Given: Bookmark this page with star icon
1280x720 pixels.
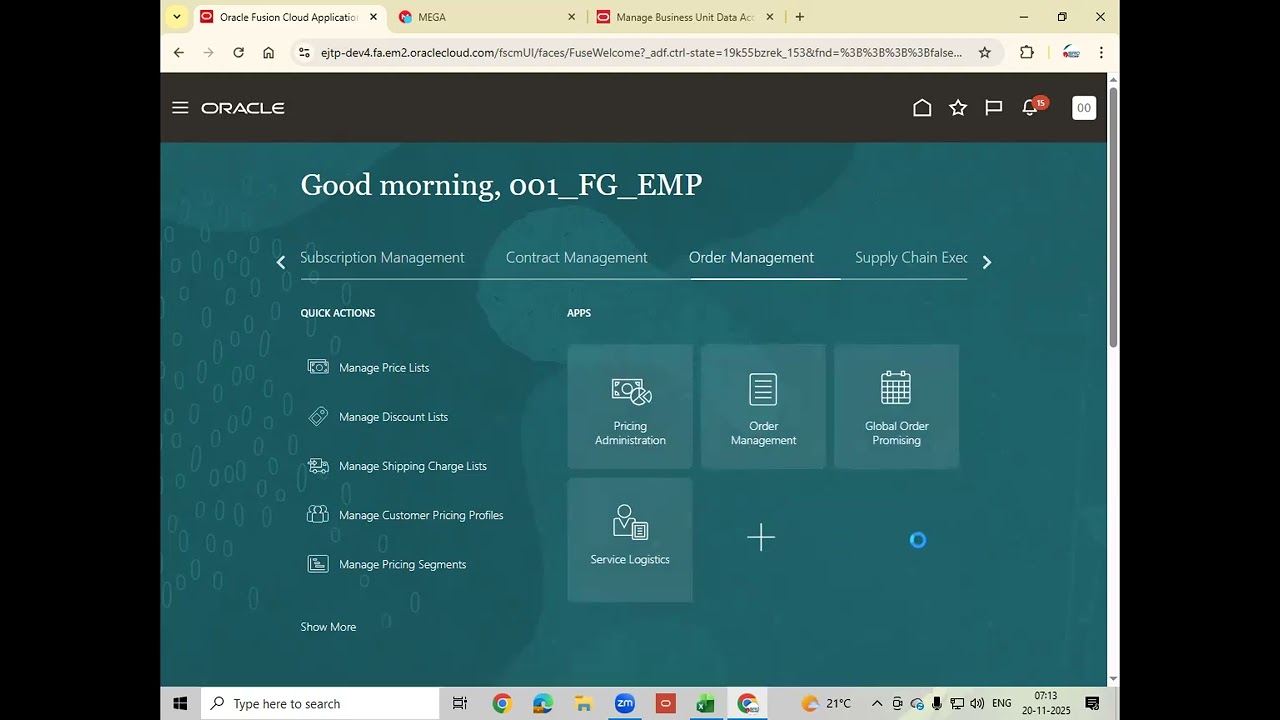Looking at the screenshot, I should click(x=985, y=53).
